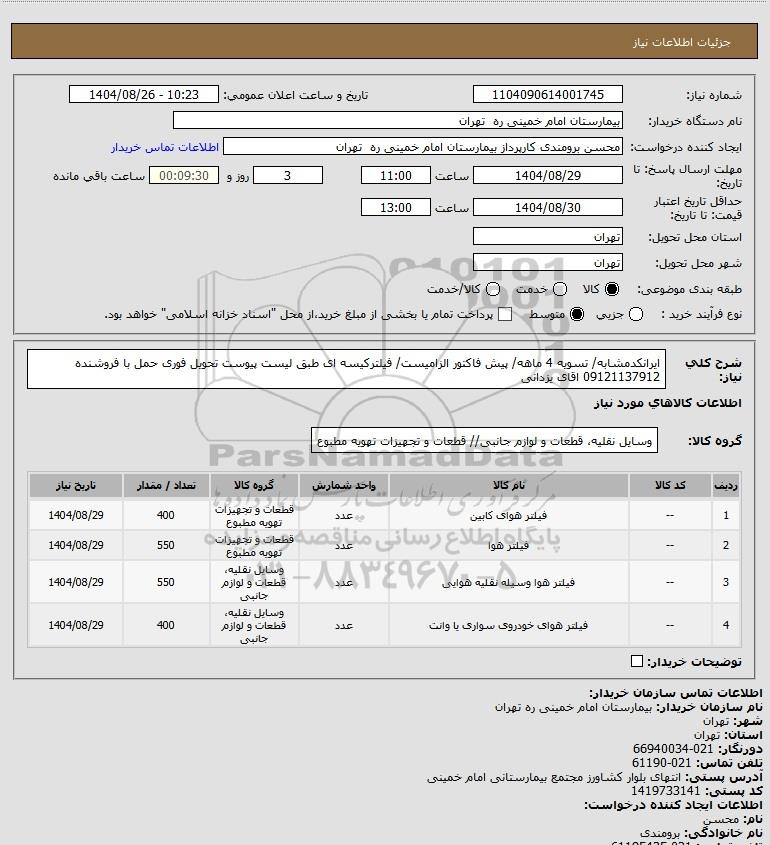This screenshot has height=845, width=770.
Task: Select the خدمت radio button
Action: (560, 289)
